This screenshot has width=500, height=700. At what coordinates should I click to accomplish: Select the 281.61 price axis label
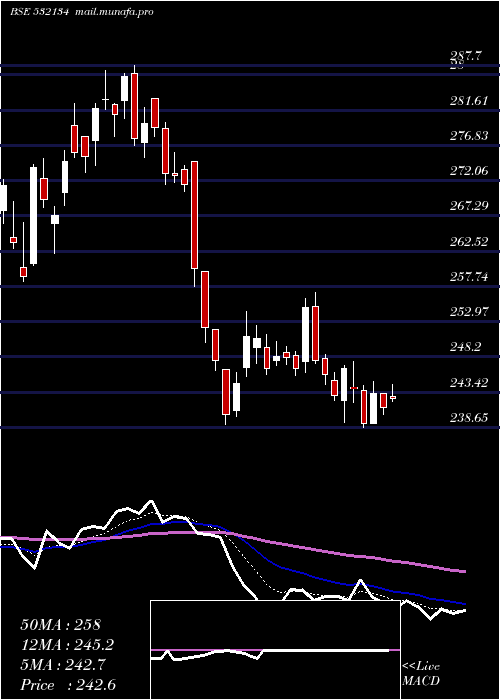468,100
